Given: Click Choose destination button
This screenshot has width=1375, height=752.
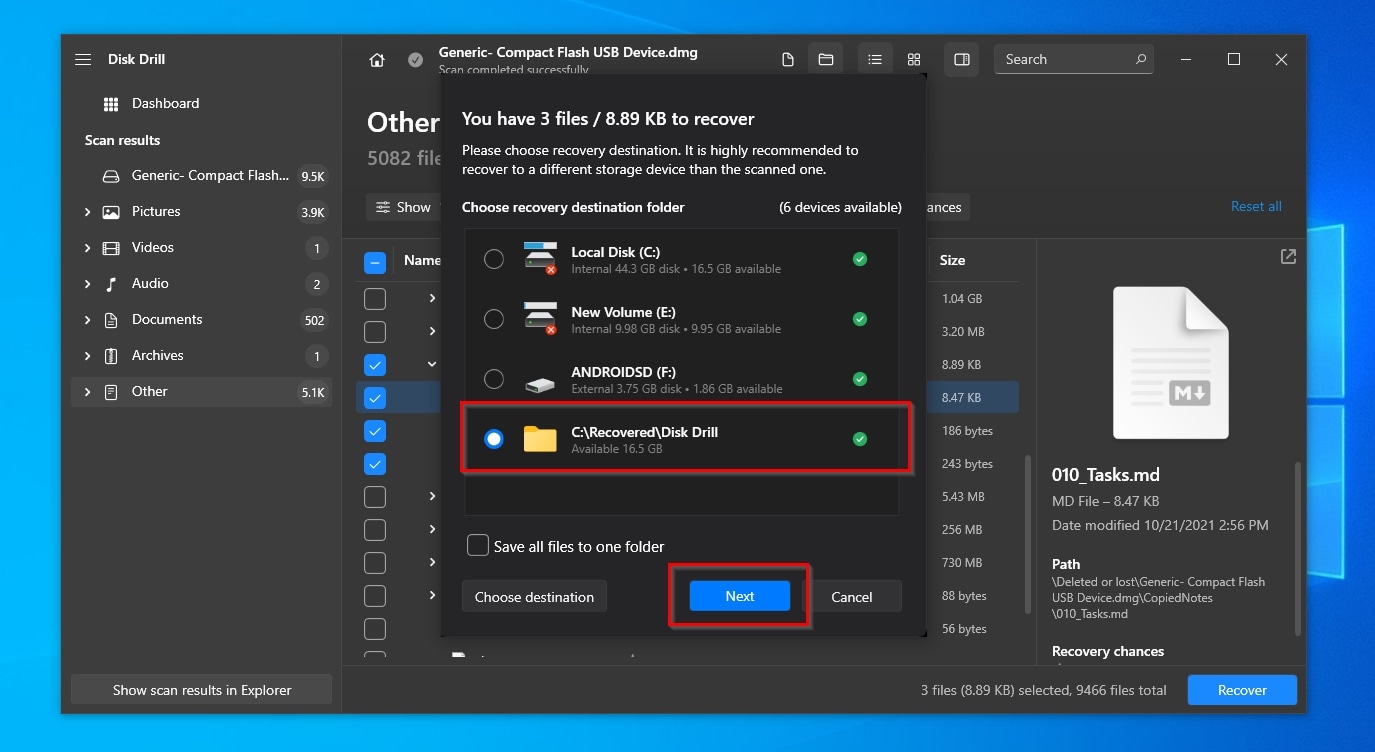Looking at the screenshot, I should point(534,597).
